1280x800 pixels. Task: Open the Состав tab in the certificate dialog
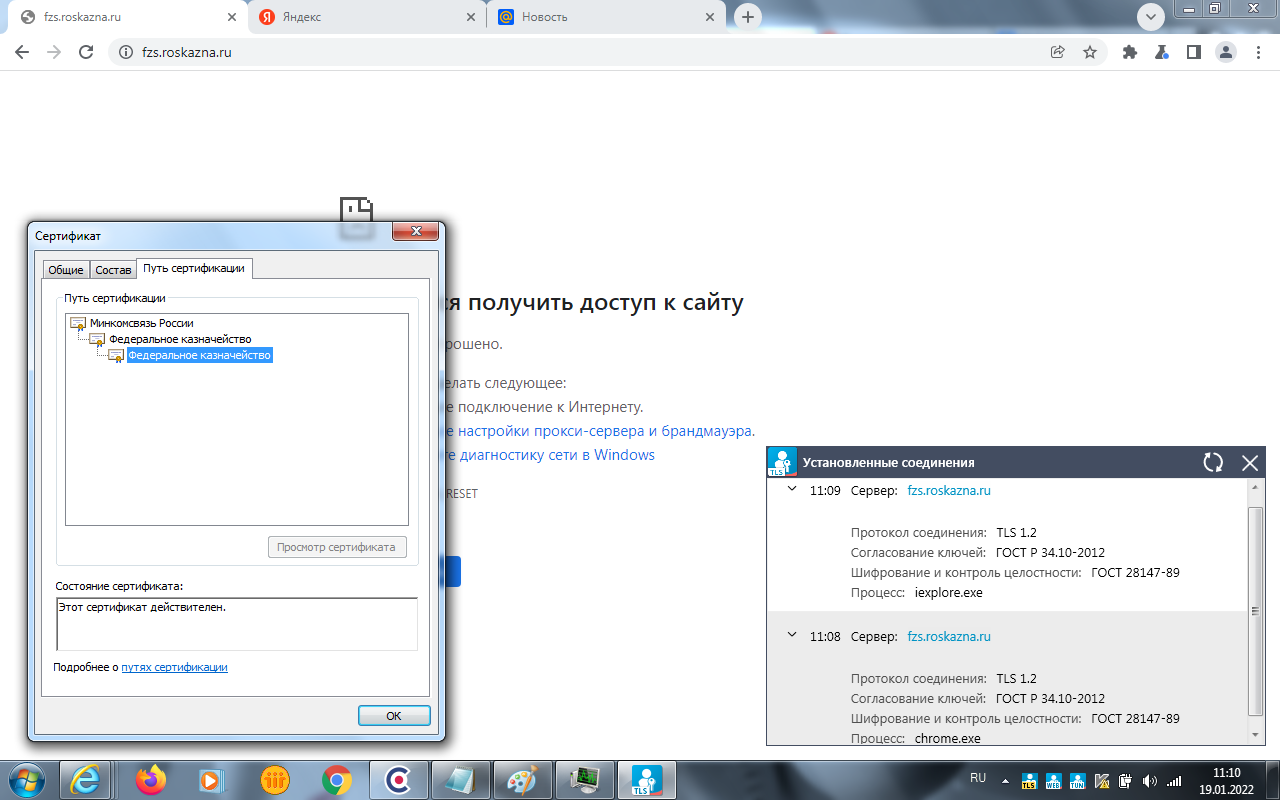coord(113,270)
